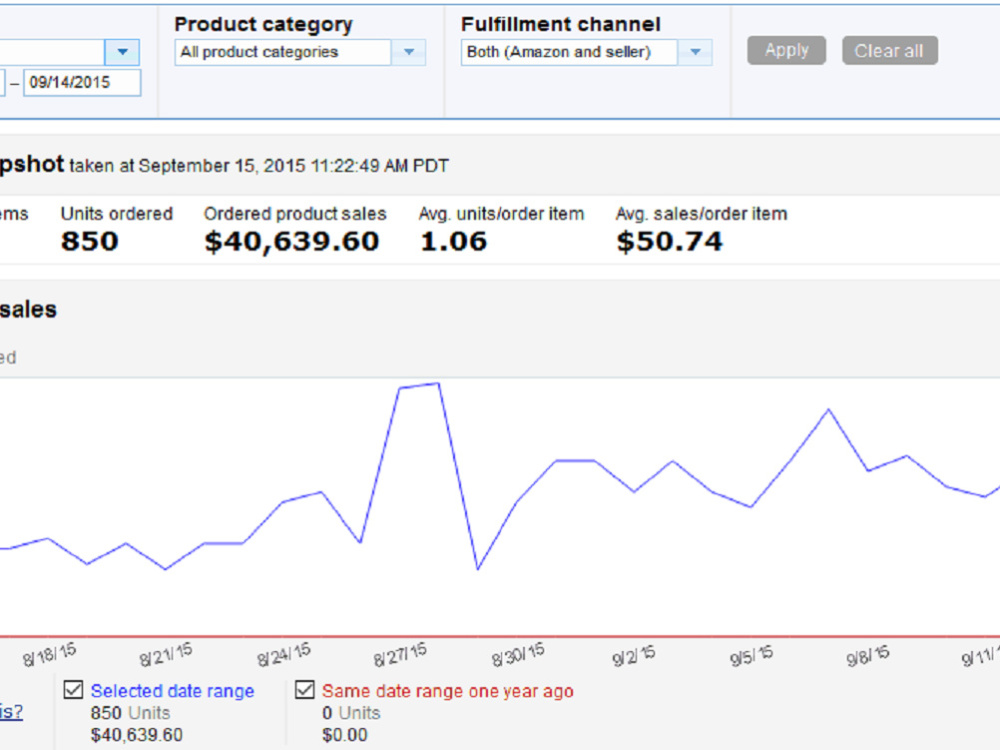Viewport: 1000px width, 750px height.
Task: Open the date range dropdown arrow
Action: pos(122,52)
